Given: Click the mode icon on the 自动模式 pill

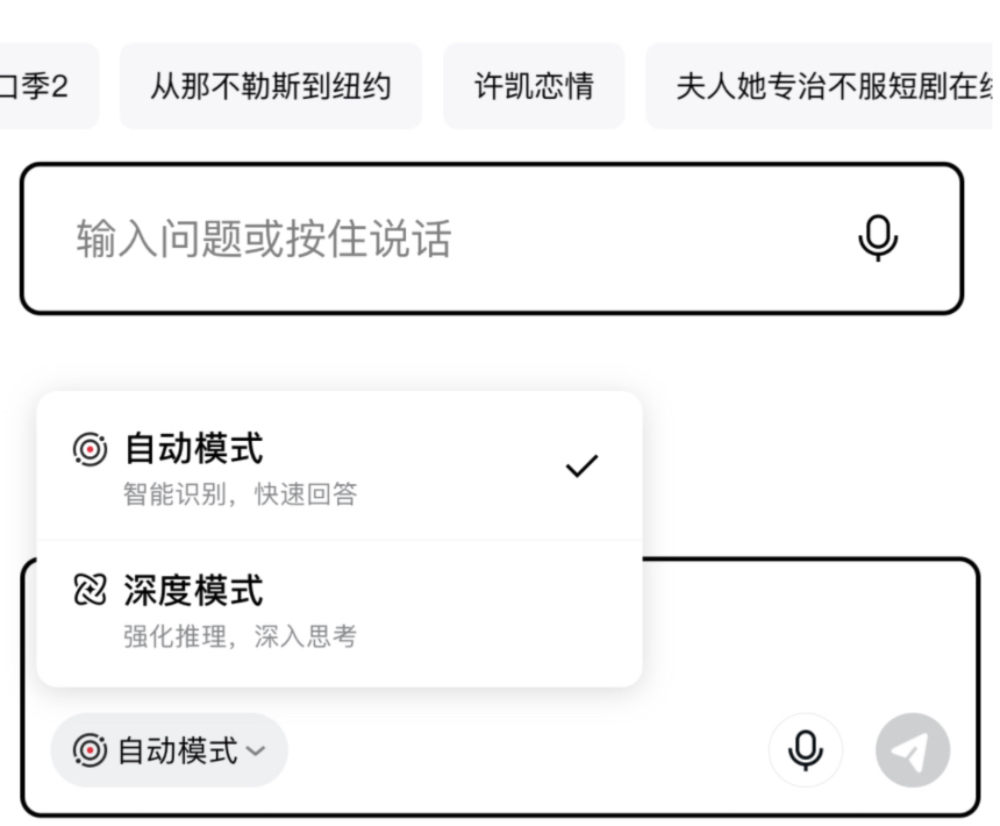Looking at the screenshot, I should [x=87, y=749].
